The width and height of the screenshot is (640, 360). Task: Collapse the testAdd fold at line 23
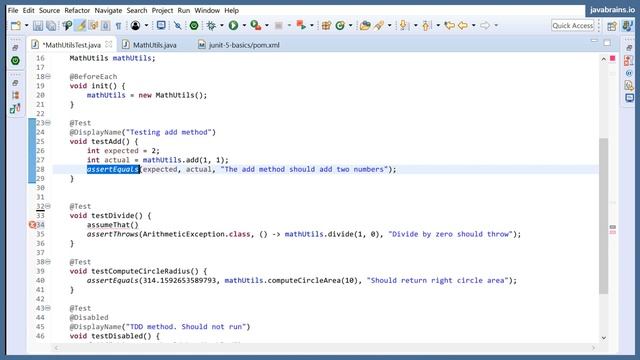[x=48, y=123]
